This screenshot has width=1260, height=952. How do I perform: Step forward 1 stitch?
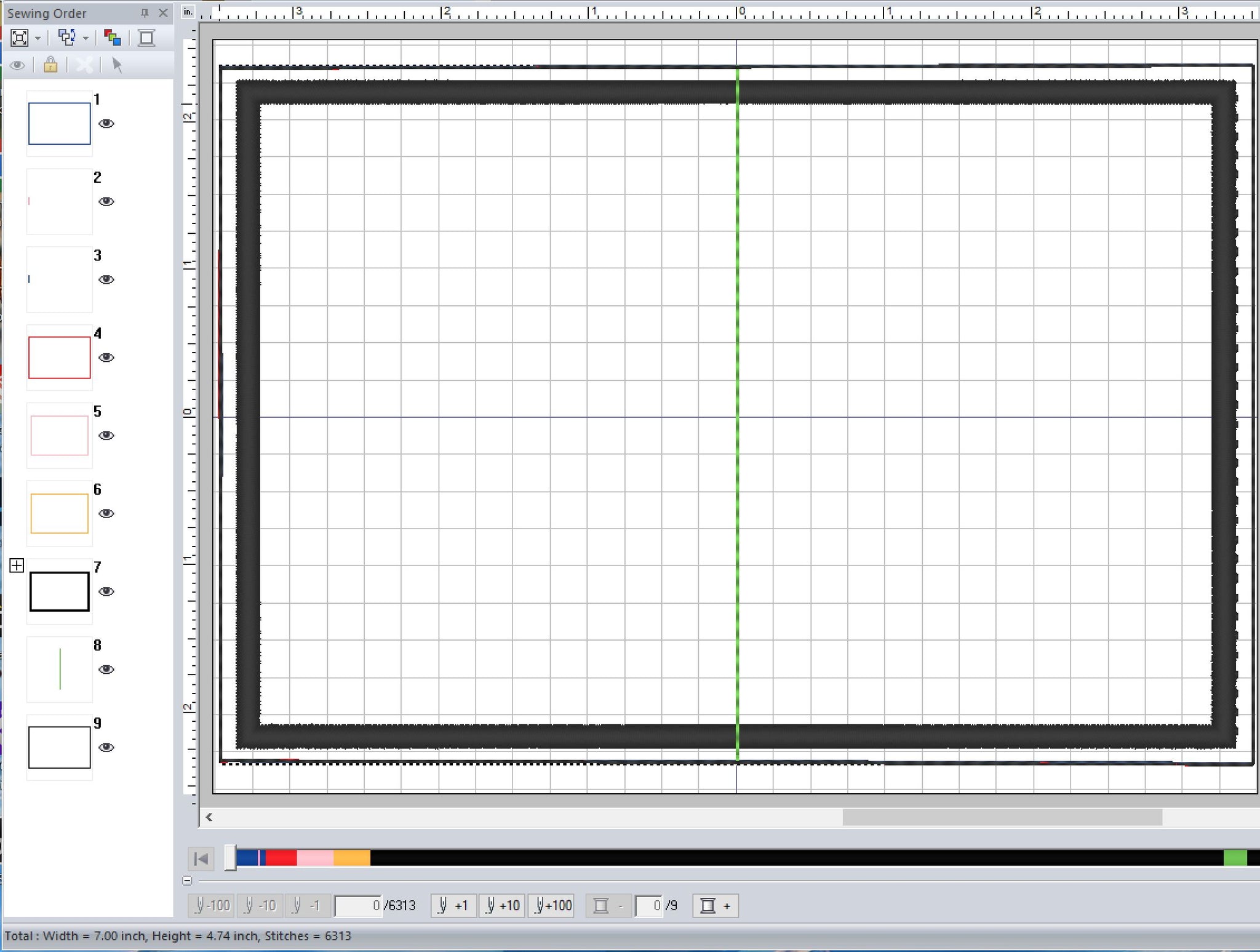click(453, 905)
